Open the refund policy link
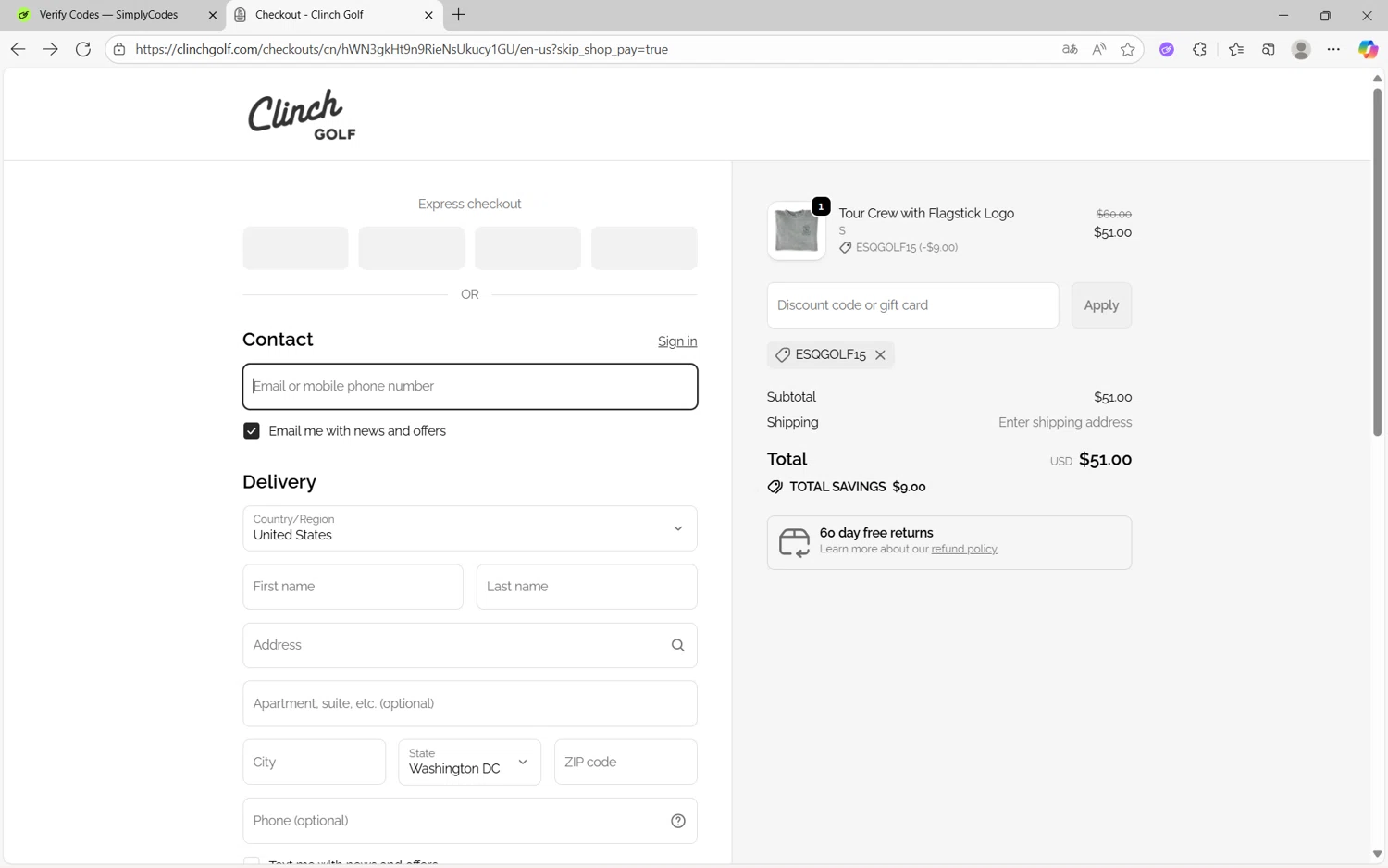1388x868 pixels. click(964, 550)
